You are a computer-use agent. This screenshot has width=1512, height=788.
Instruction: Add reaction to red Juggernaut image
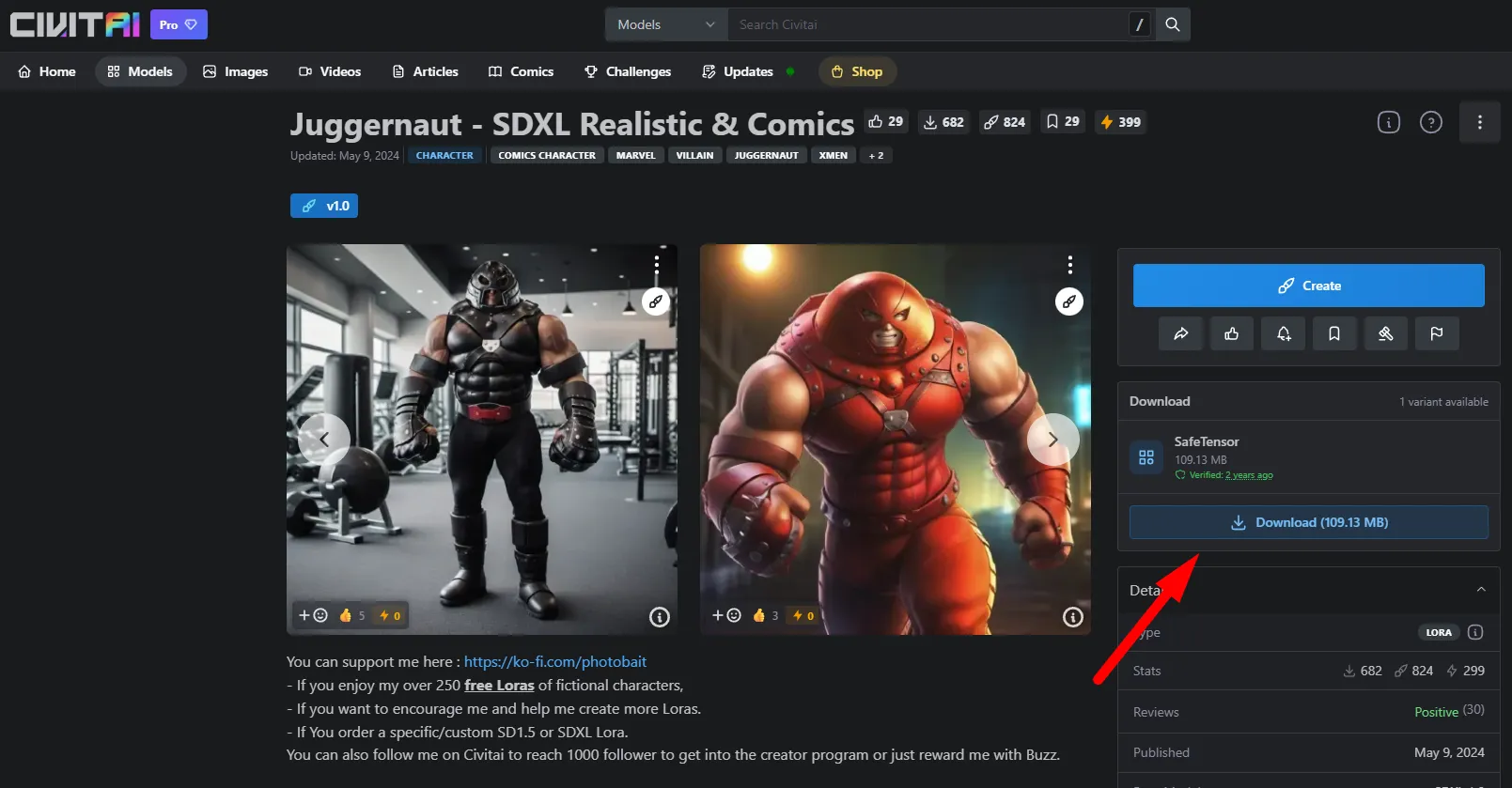pos(726,615)
